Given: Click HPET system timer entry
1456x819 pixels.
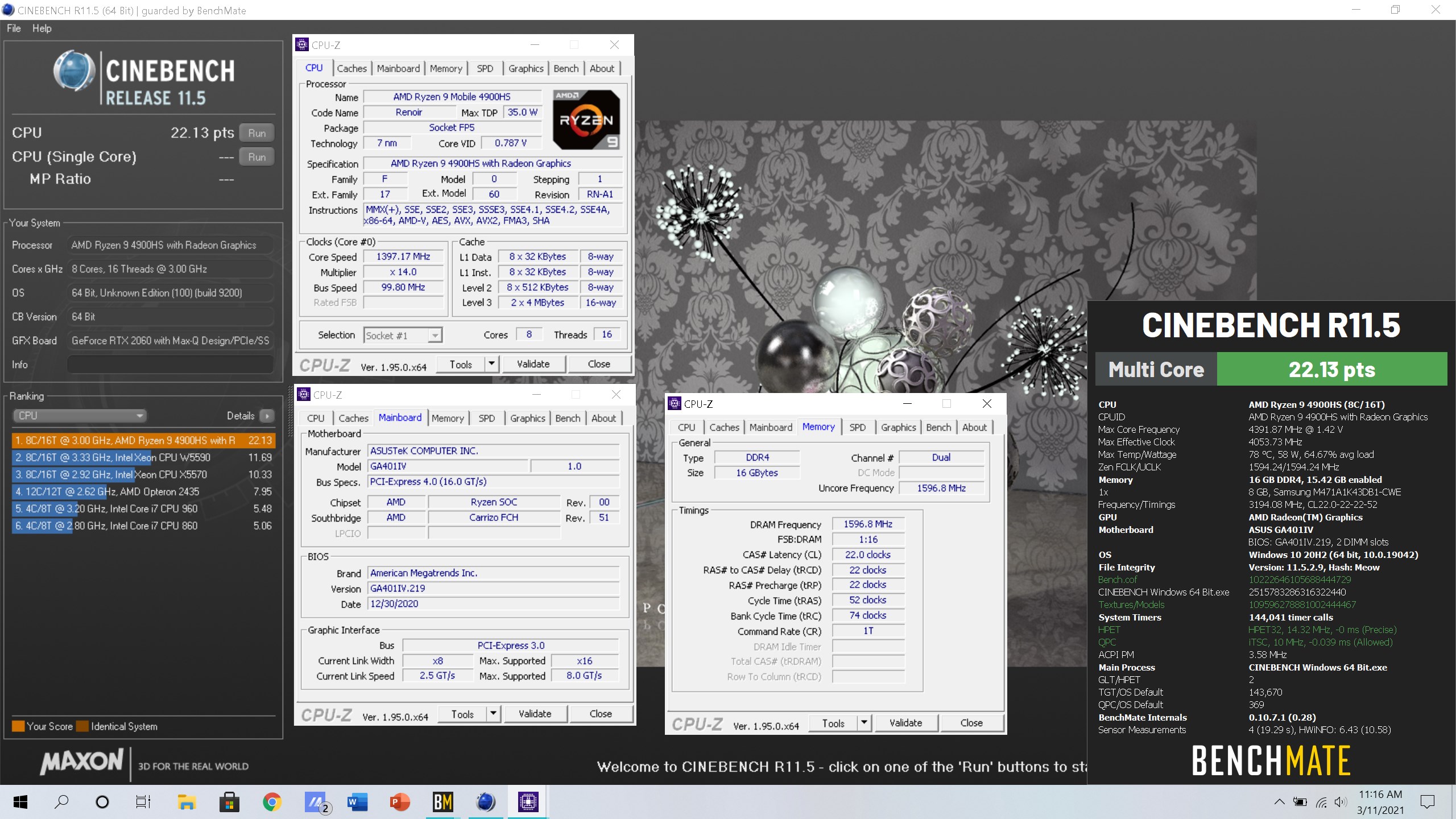Looking at the screenshot, I should pos(1109,630).
